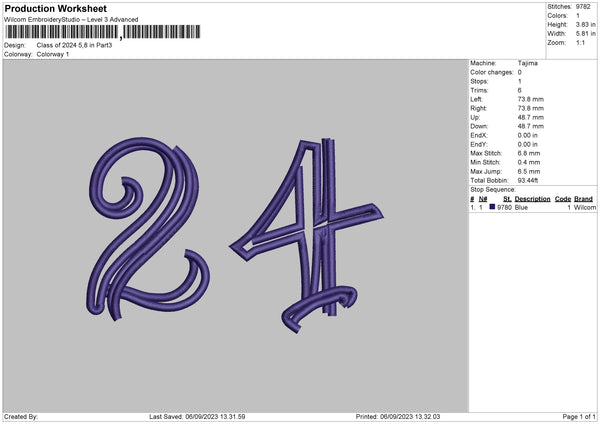Click the embroidered numeral 2 preview
The height and width of the screenshot is (424, 600).
click(147, 229)
